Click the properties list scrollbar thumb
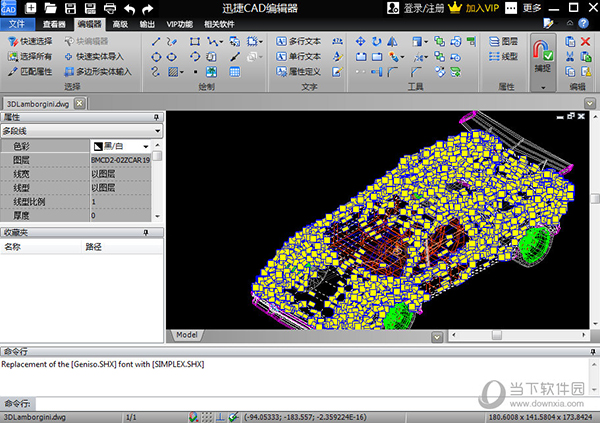 coord(157,156)
